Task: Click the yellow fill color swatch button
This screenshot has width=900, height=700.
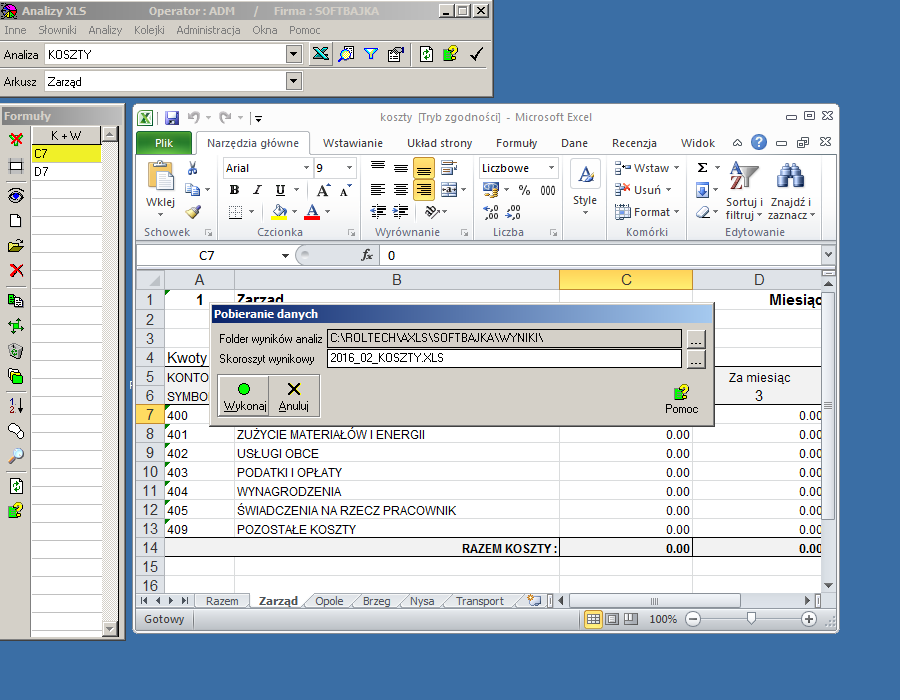Action: 280,212
